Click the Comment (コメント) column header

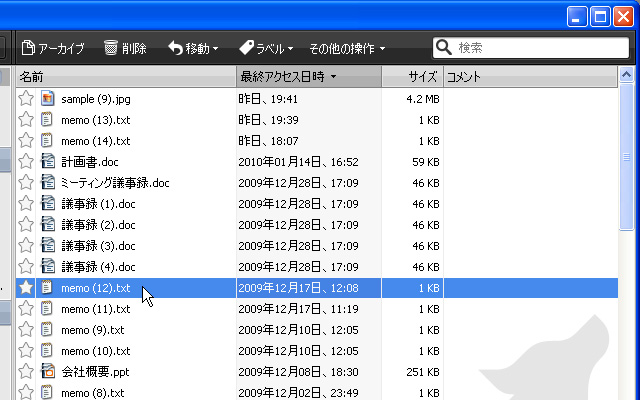530,77
